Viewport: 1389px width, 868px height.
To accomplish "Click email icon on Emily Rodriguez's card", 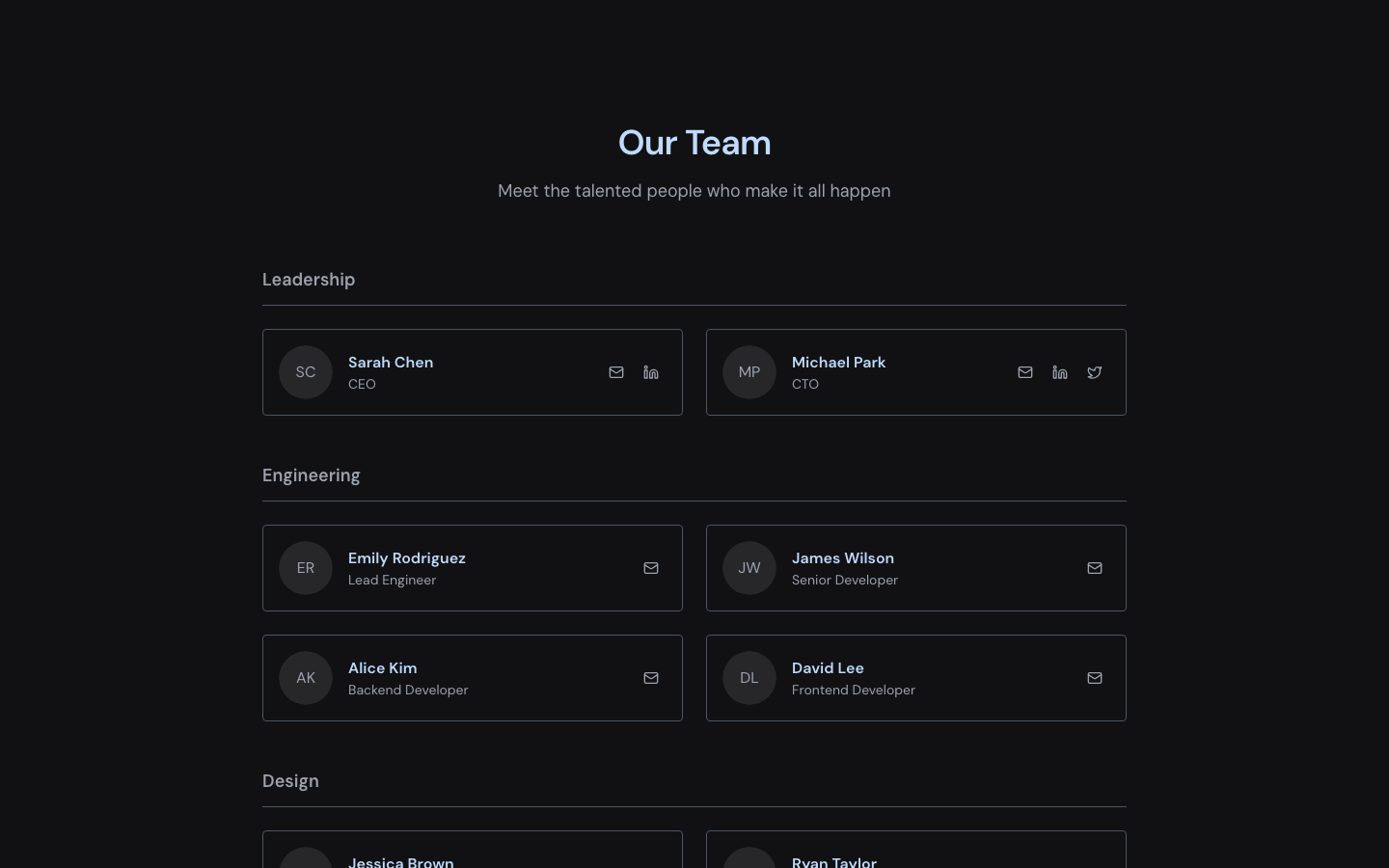I will point(651,568).
